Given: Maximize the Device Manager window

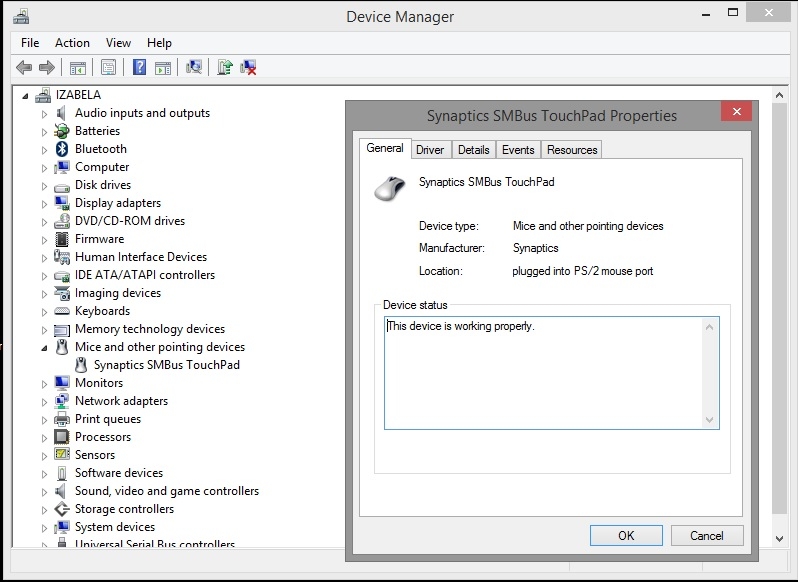Looking at the screenshot, I should (733, 13).
